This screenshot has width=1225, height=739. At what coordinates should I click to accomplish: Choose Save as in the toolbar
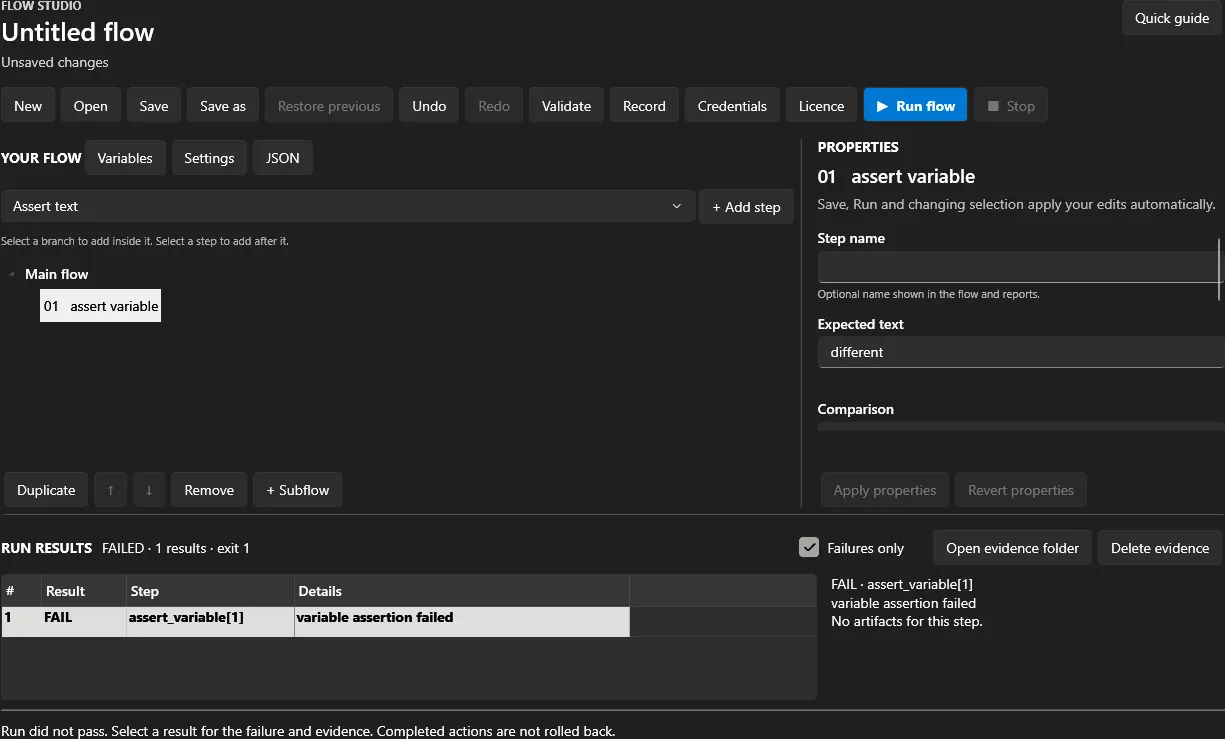point(223,106)
